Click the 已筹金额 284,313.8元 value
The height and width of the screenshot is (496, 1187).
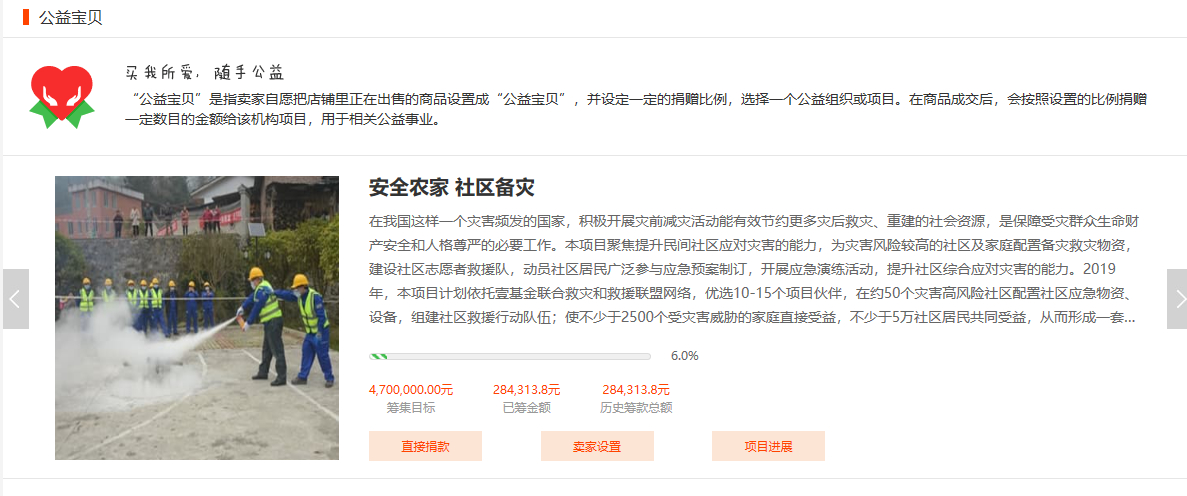pos(527,390)
